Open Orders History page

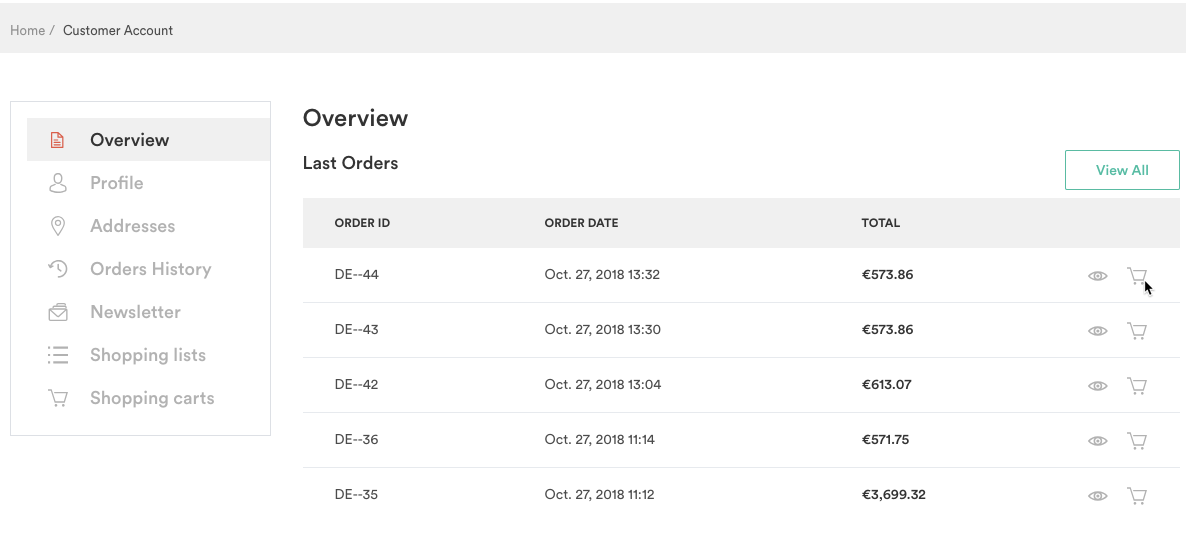(x=150, y=269)
